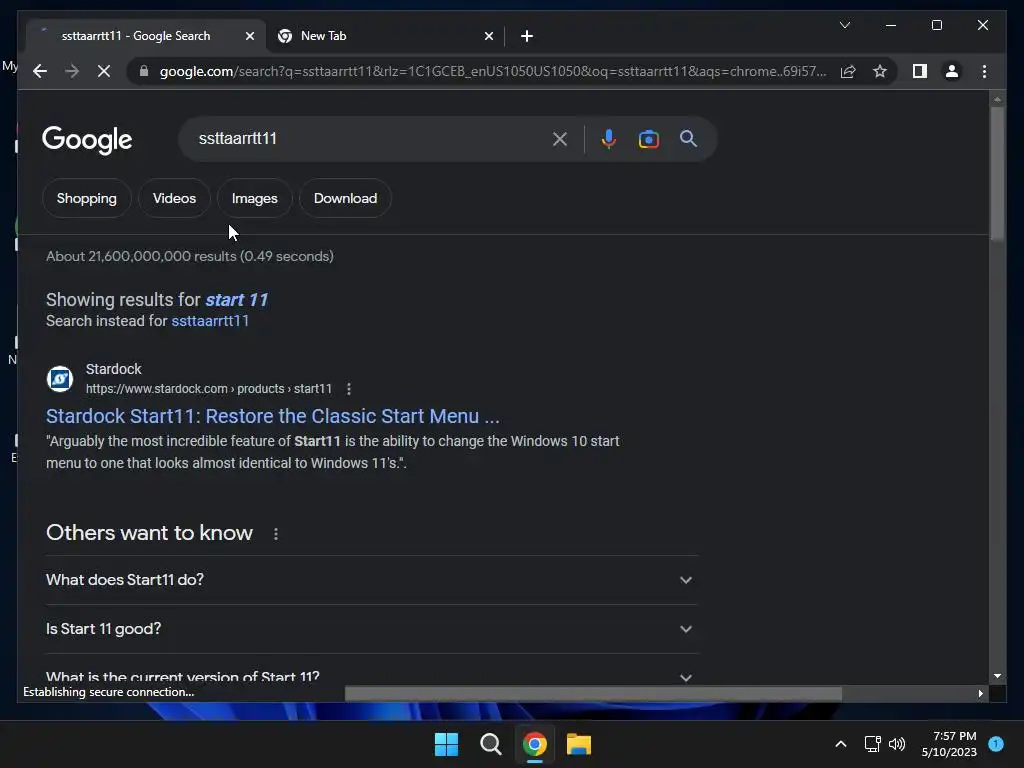Filter results by Videos
The image size is (1024, 768).
(174, 199)
